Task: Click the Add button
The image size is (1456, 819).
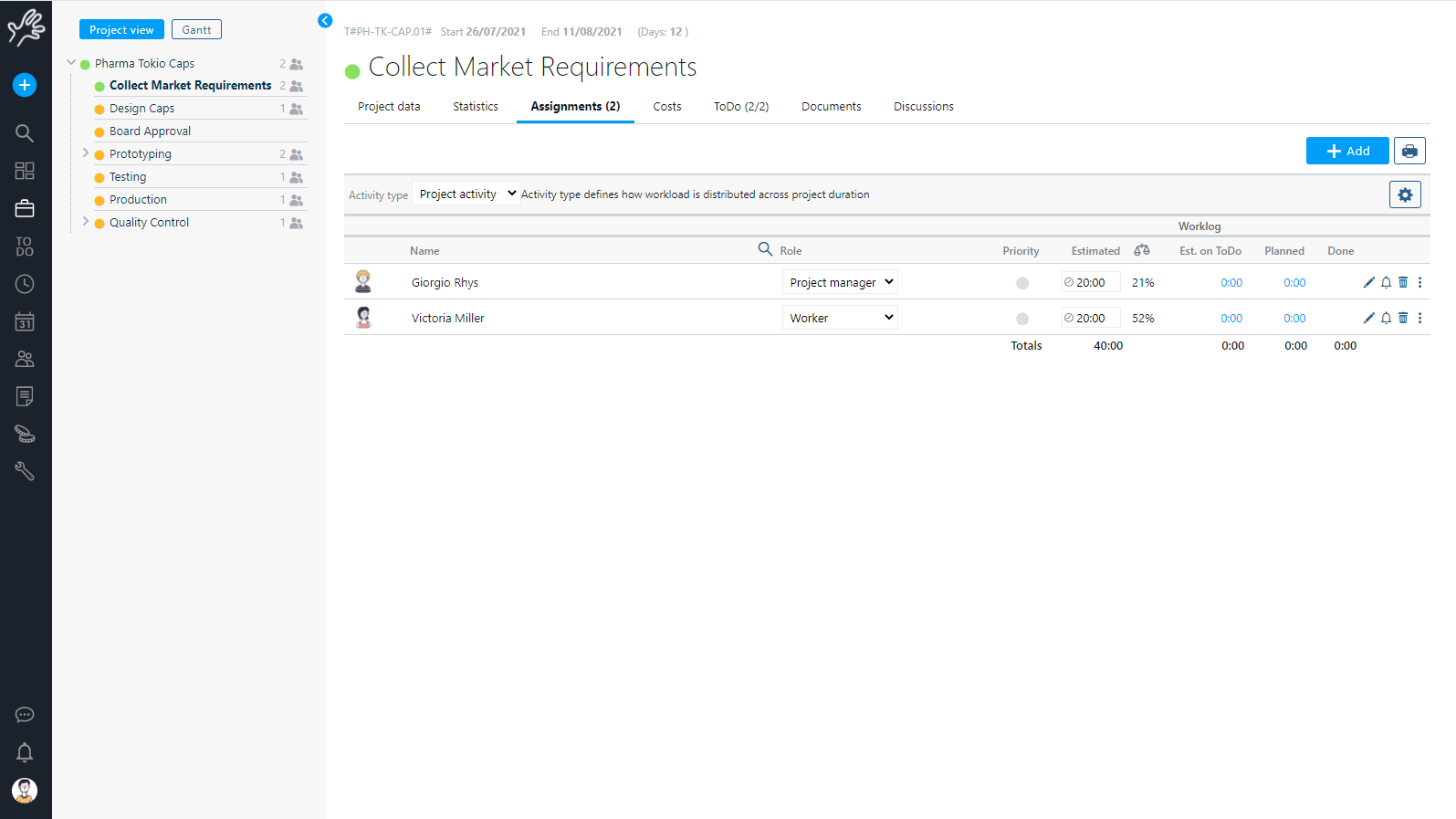Action: (x=1346, y=151)
